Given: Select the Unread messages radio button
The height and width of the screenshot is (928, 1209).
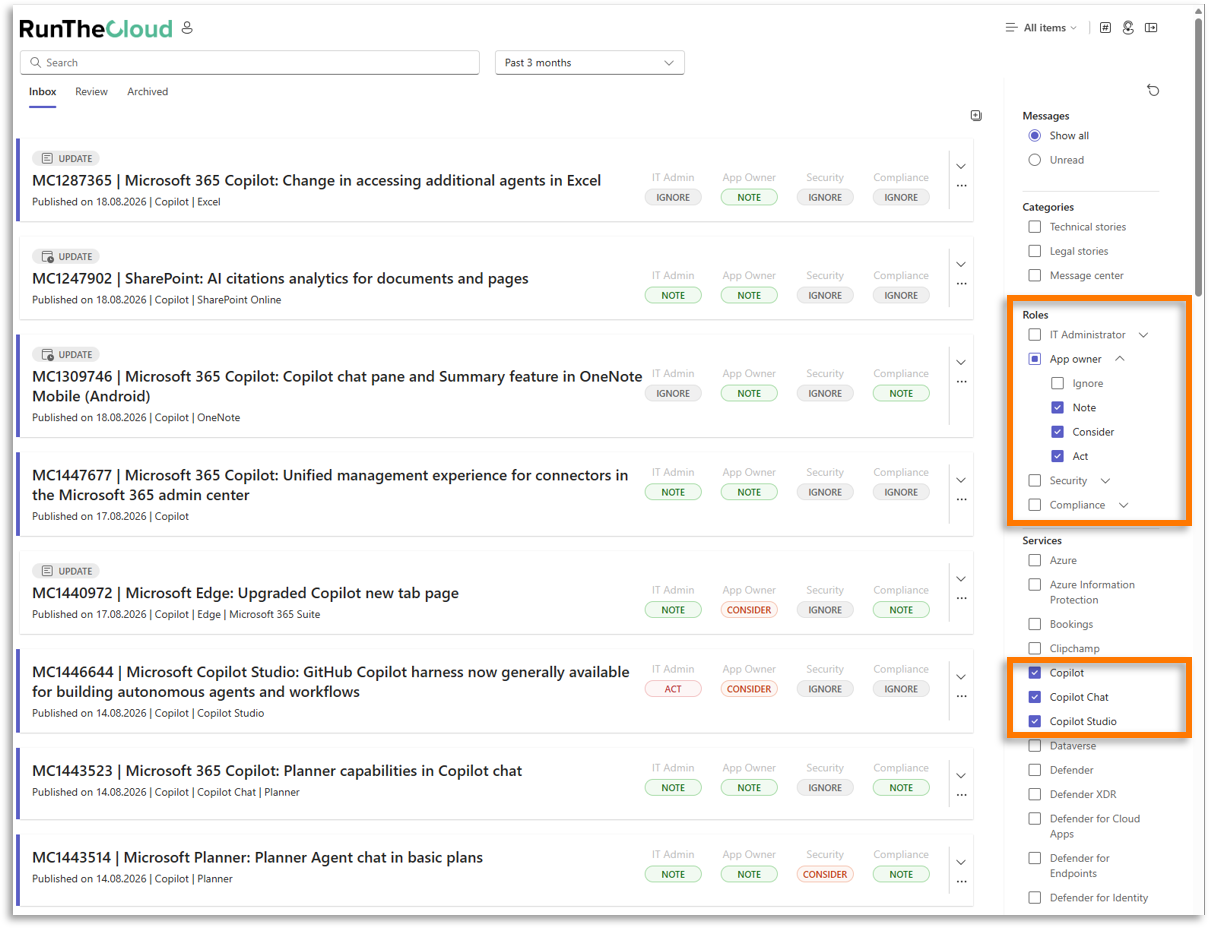Looking at the screenshot, I should [1035, 160].
